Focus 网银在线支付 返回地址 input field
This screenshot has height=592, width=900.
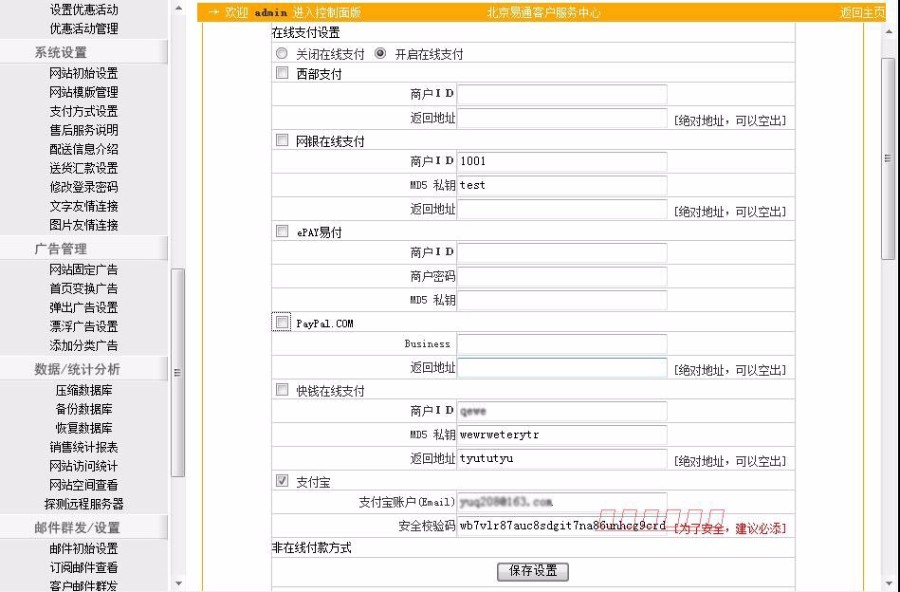coord(562,210)
